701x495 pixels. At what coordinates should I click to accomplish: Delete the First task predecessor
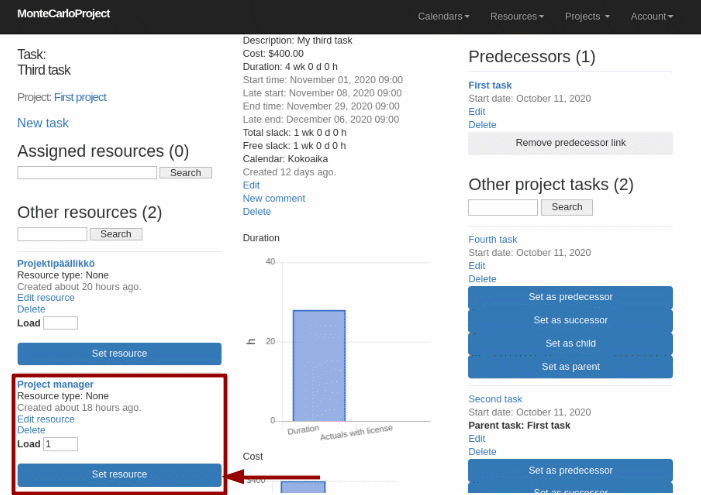coord(482,125)
